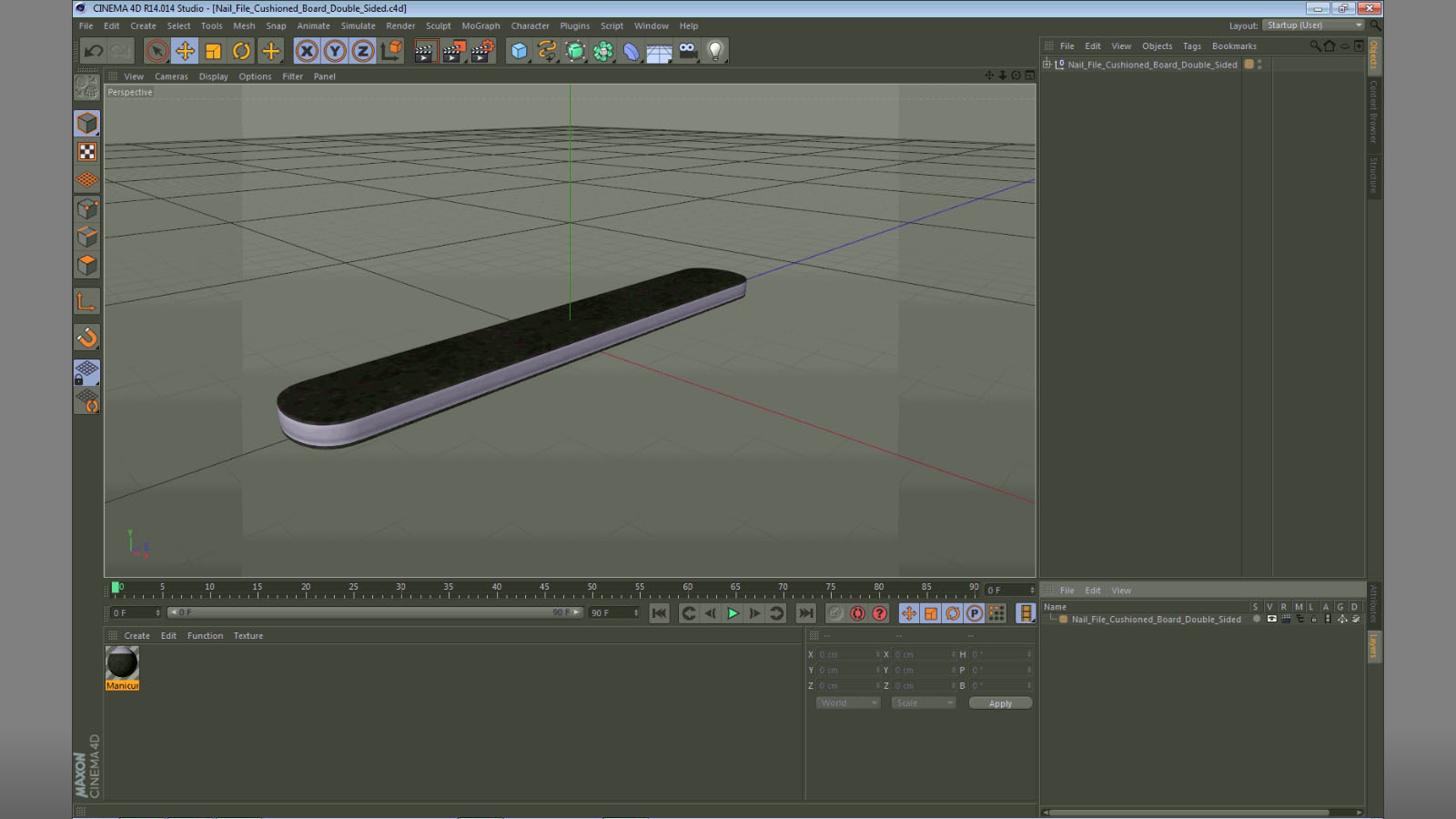
Task: Click the blue deformer icon
Action: [x=632, y=51]
